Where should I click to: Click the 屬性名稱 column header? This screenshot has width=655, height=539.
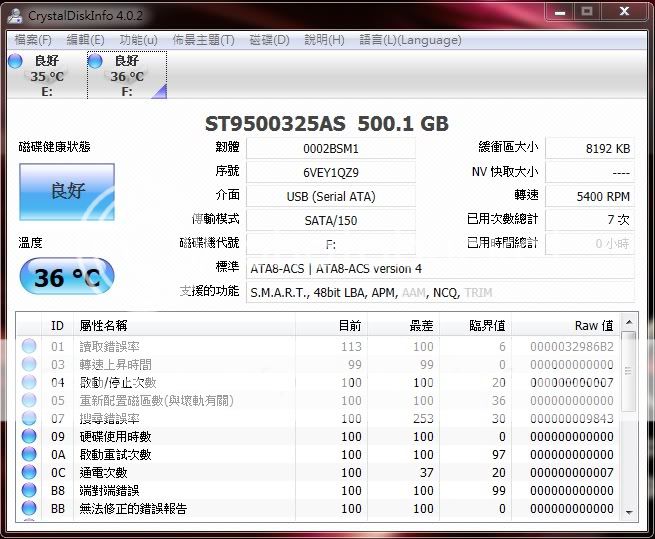184,325
